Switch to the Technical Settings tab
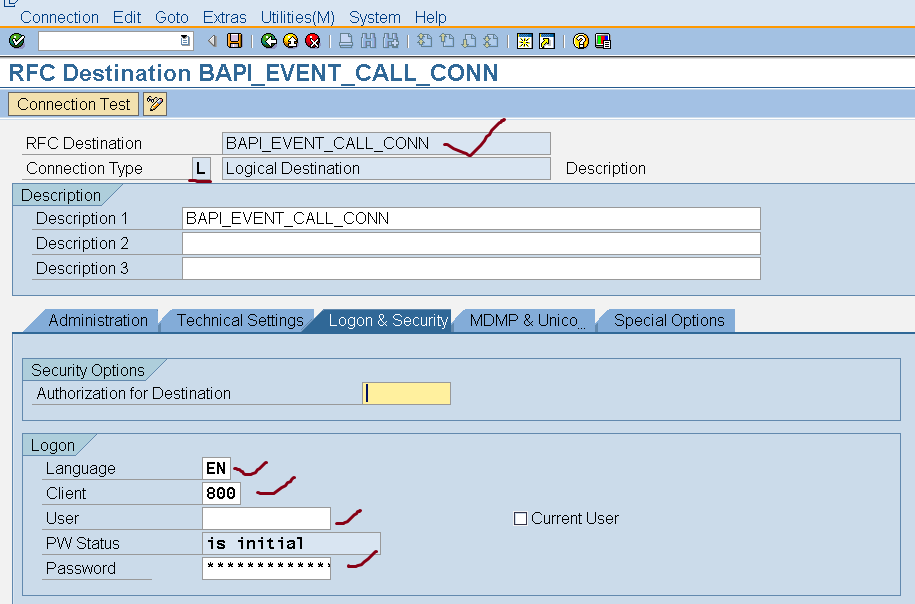This screenshot has width=915, height=604. coord(240,320)
